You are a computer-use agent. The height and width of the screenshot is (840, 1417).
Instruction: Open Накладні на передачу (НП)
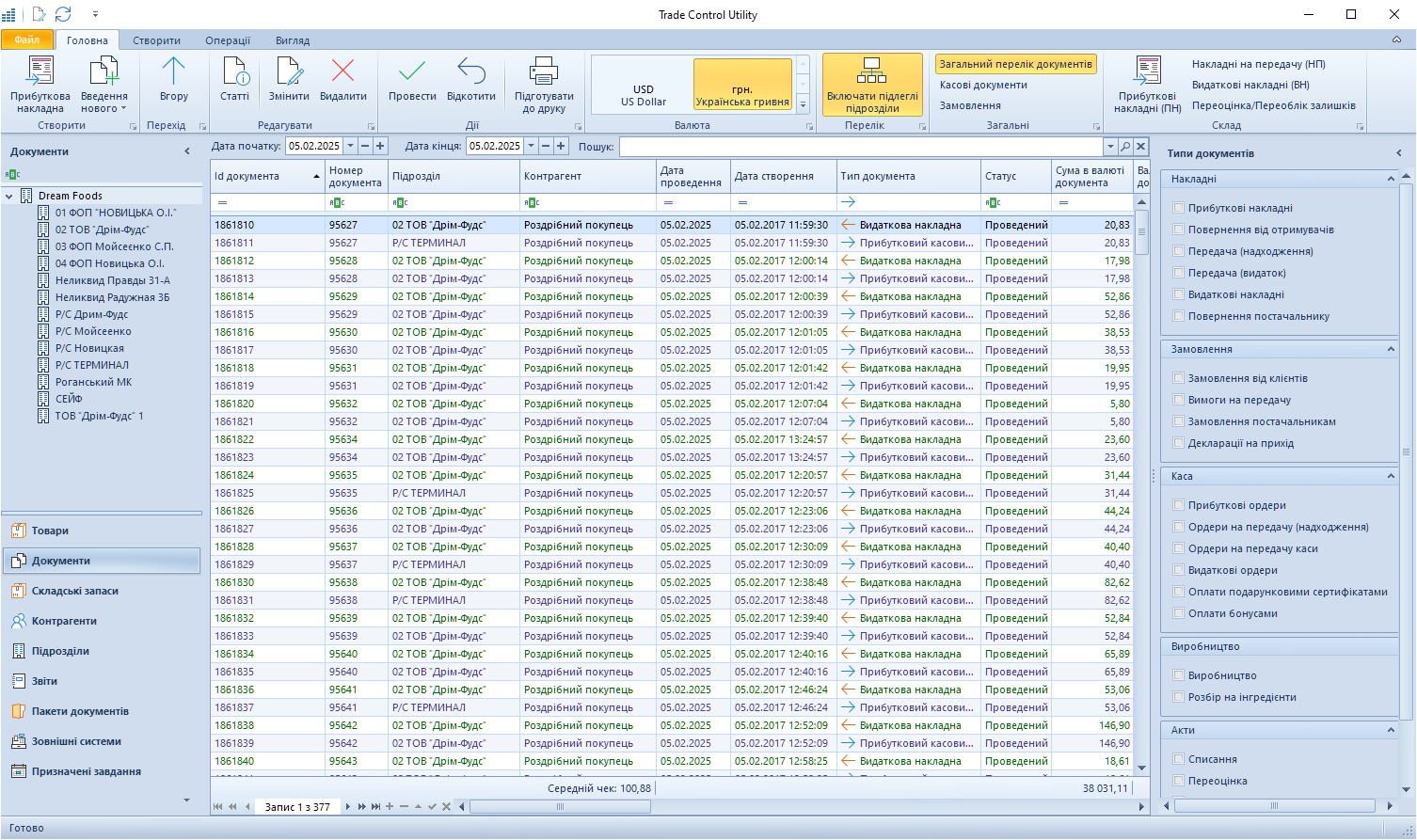coord(1258,64)
